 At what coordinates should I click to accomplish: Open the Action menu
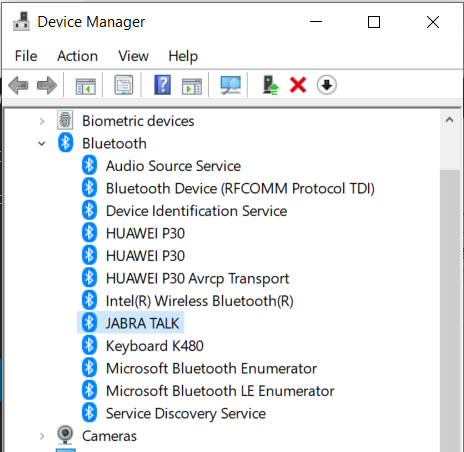coord(77,56)
